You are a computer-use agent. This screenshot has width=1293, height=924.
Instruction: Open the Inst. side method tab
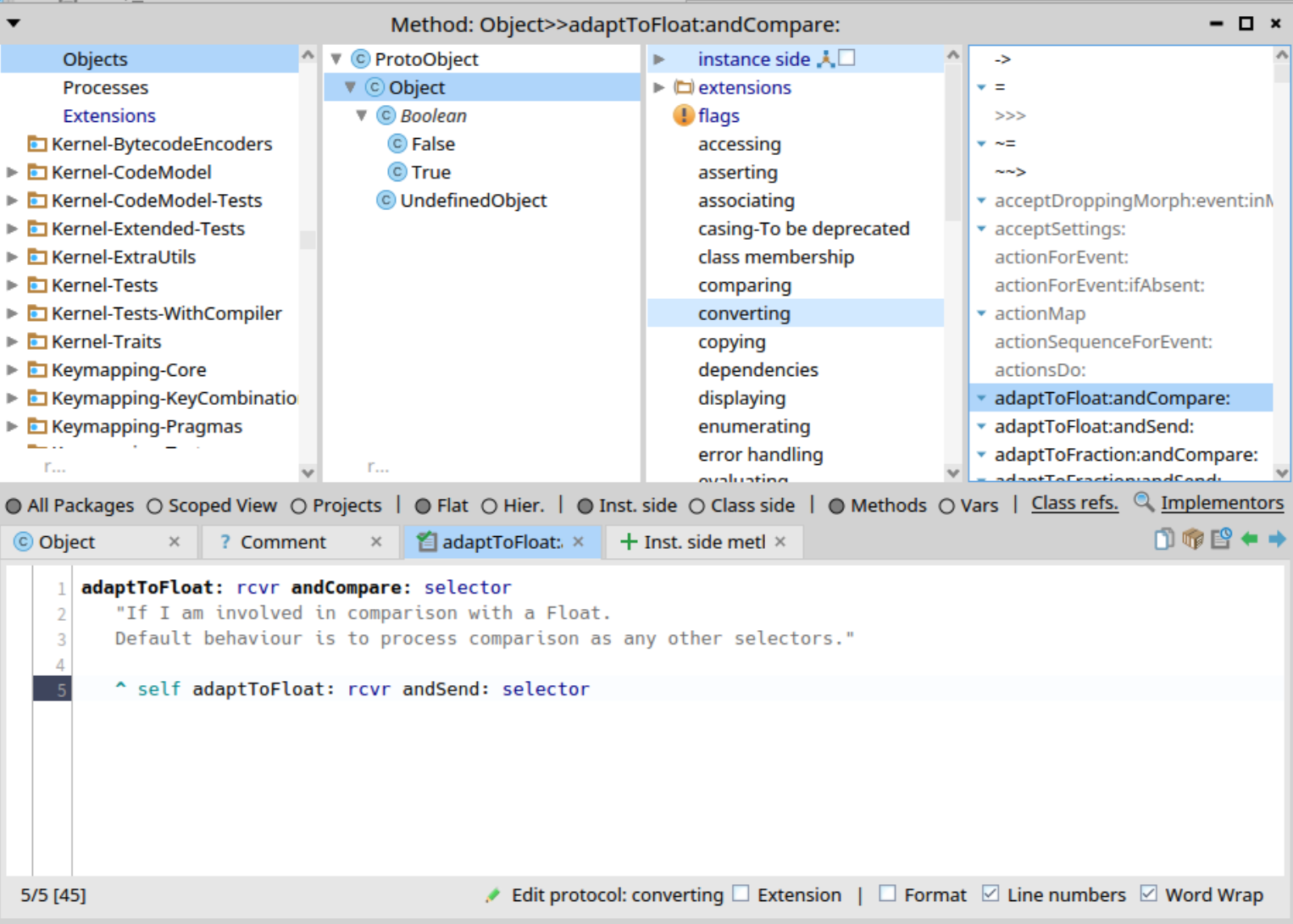click(703, 542)
